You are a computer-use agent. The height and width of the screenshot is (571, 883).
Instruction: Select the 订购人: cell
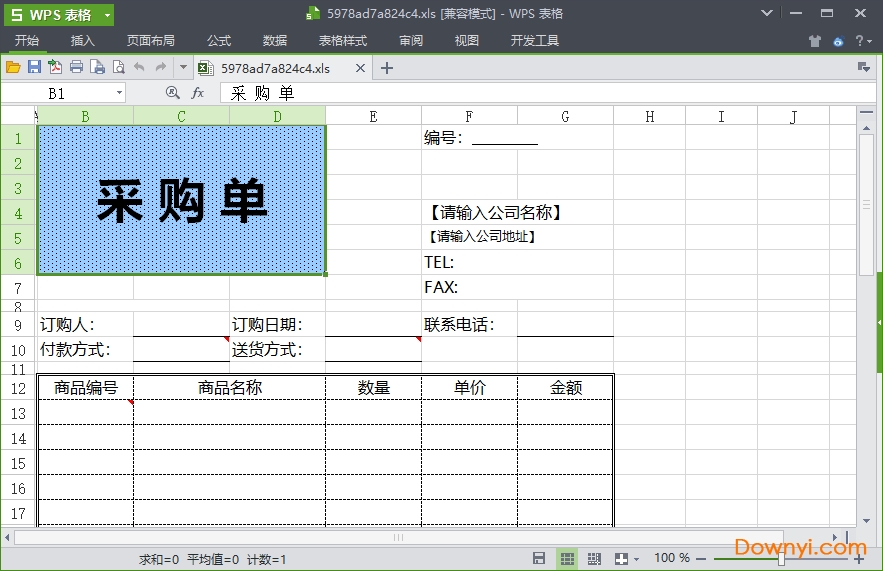click(85, 324)
